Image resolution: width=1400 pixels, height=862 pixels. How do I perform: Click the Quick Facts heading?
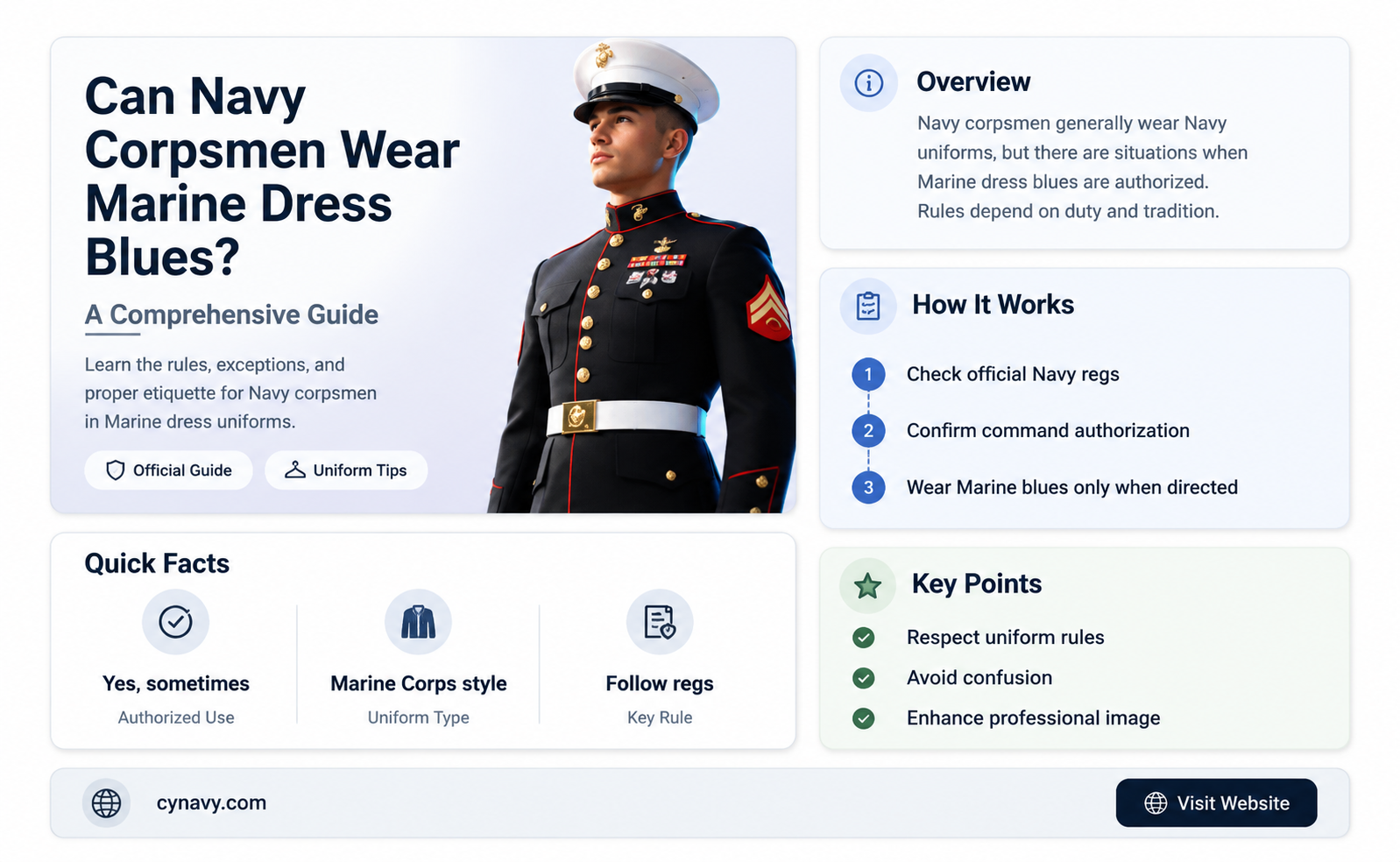pyautogui.click(x=157, y=563)
